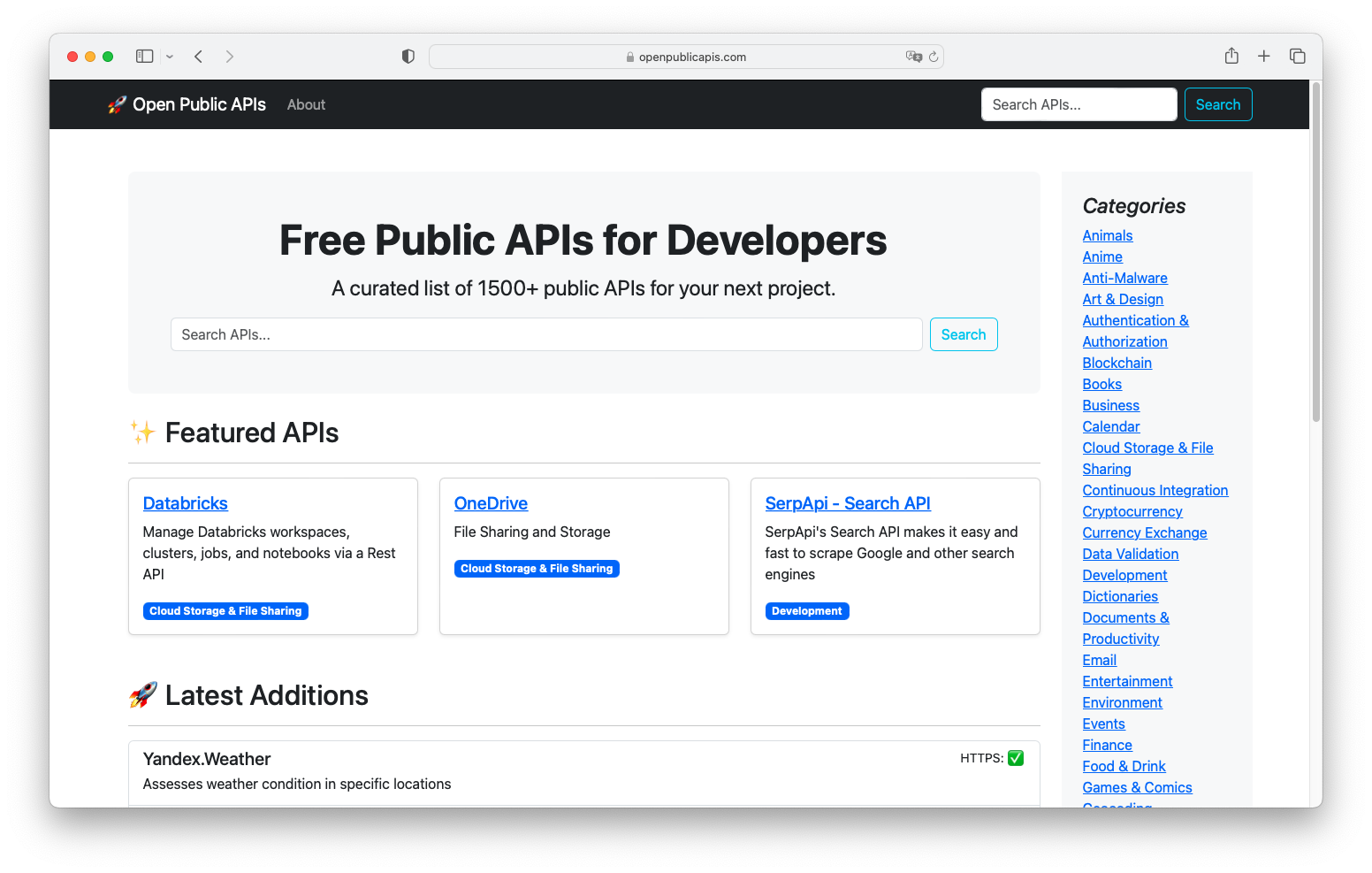The height and width of the screenshot is (873, 1372).
Task: Open the sidebar options dropdown chevron
Action: point(170,57)
